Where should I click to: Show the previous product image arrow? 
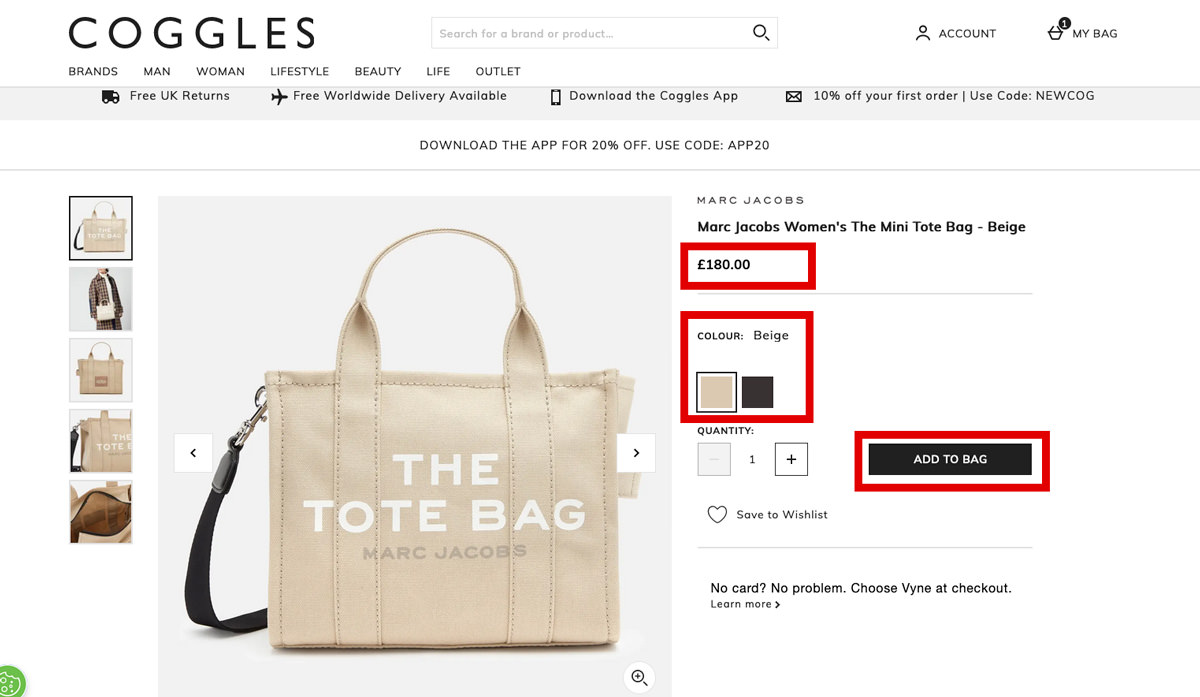pos(193,453)
